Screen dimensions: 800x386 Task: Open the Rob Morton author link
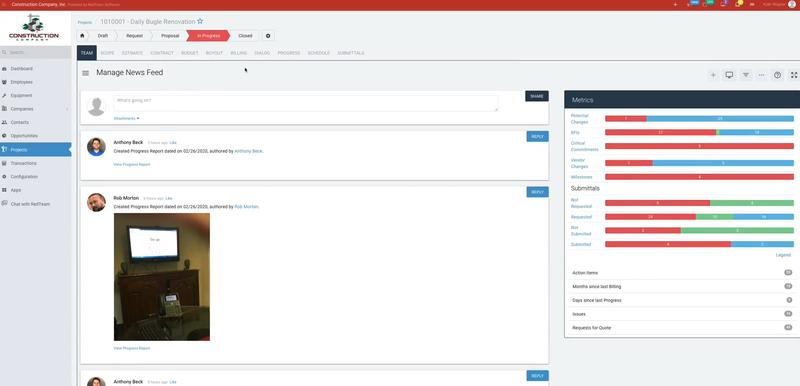[246, 207]
